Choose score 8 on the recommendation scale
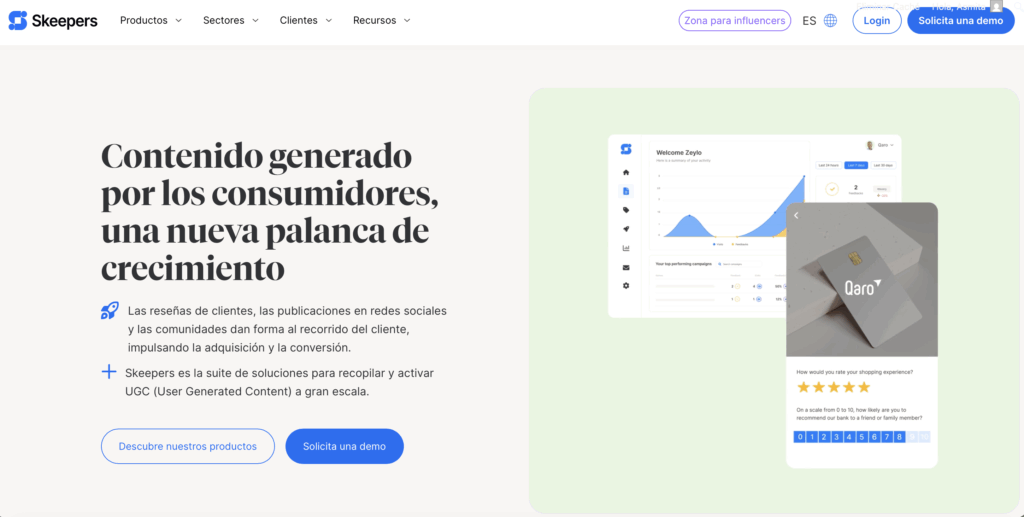The width and height of the screenshot is (1024, 517). (x=899, y=437)
